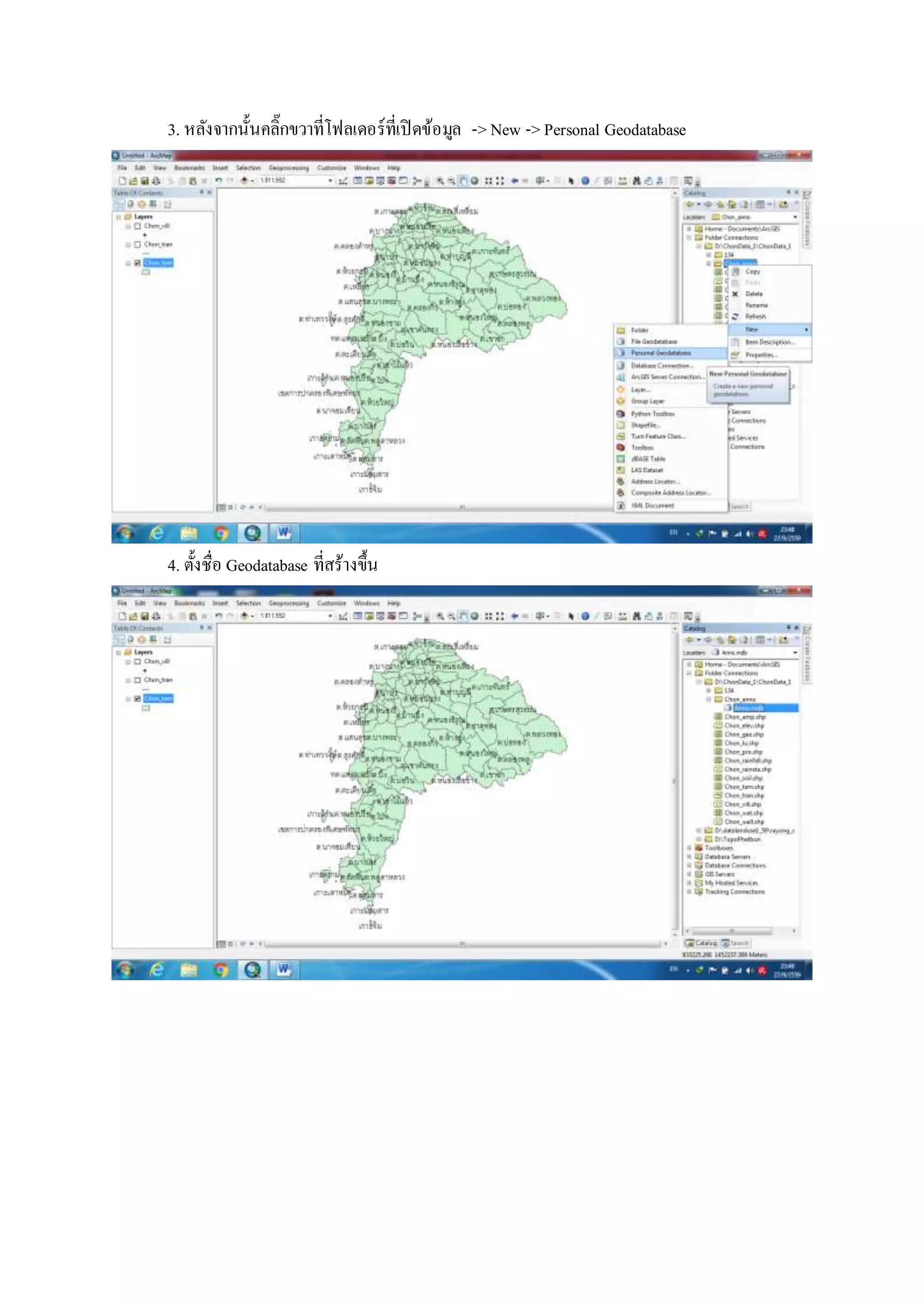Check Chon_vill layer box in step 3 screenshot
Image resolution: width=924 pixels, height=1307 pixels.
point(137,226)
